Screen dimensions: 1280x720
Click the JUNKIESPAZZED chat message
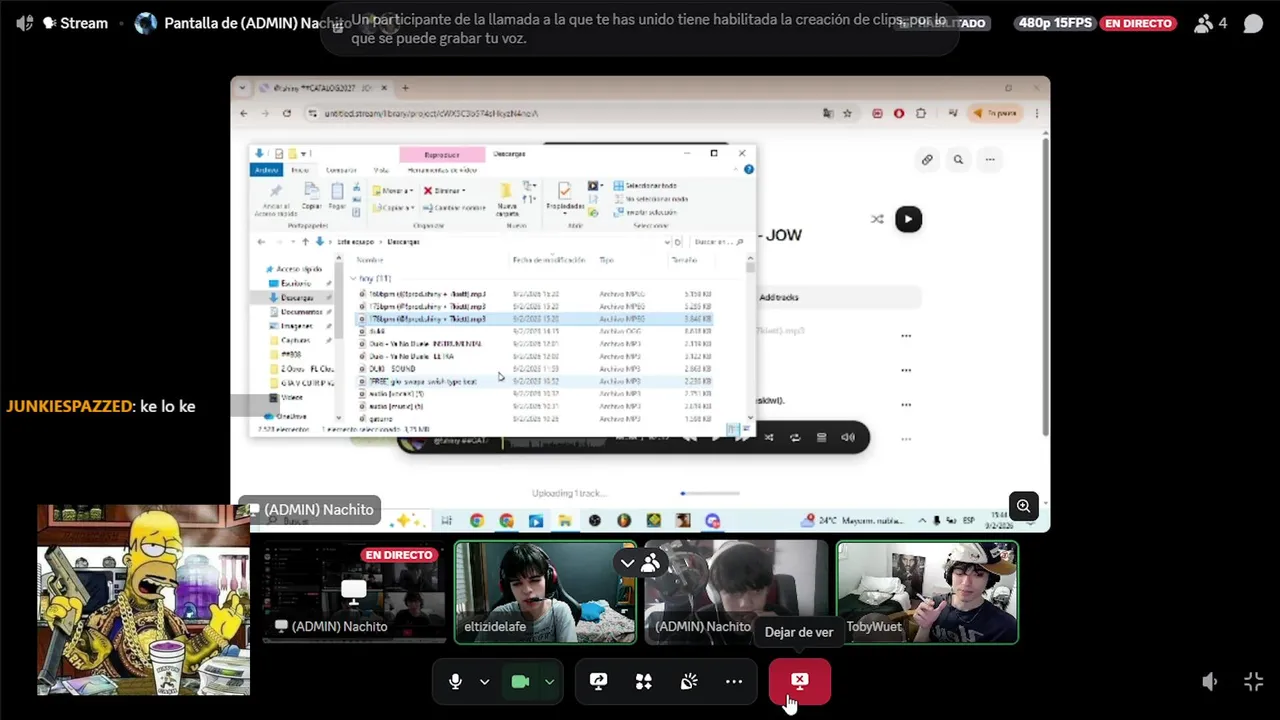[x=100, y=406]
